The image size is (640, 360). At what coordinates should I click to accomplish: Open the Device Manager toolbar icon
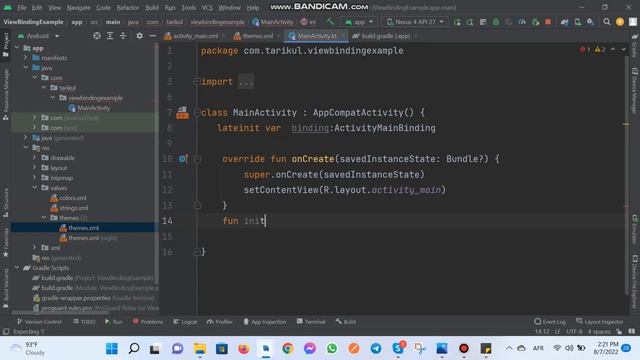[578, 22]
